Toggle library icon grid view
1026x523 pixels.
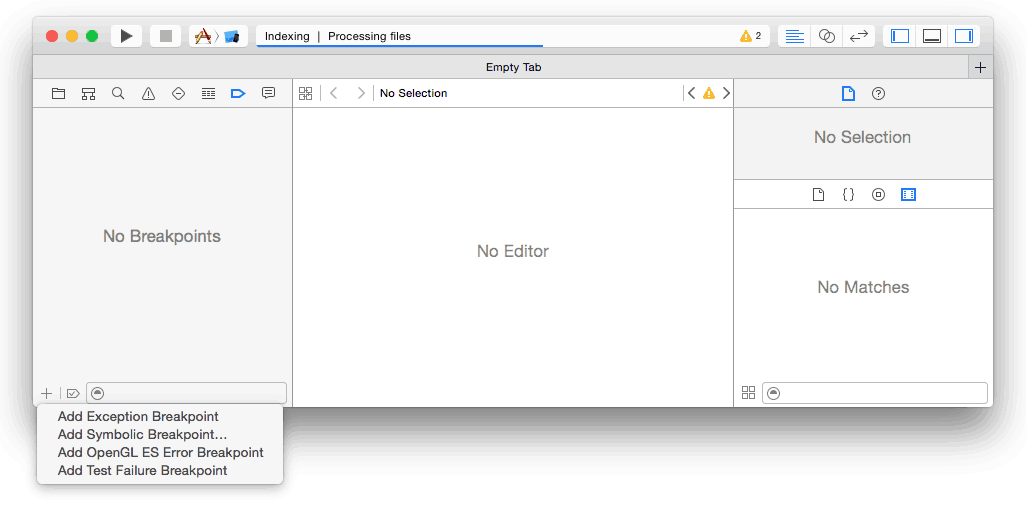tap(749, 393)
